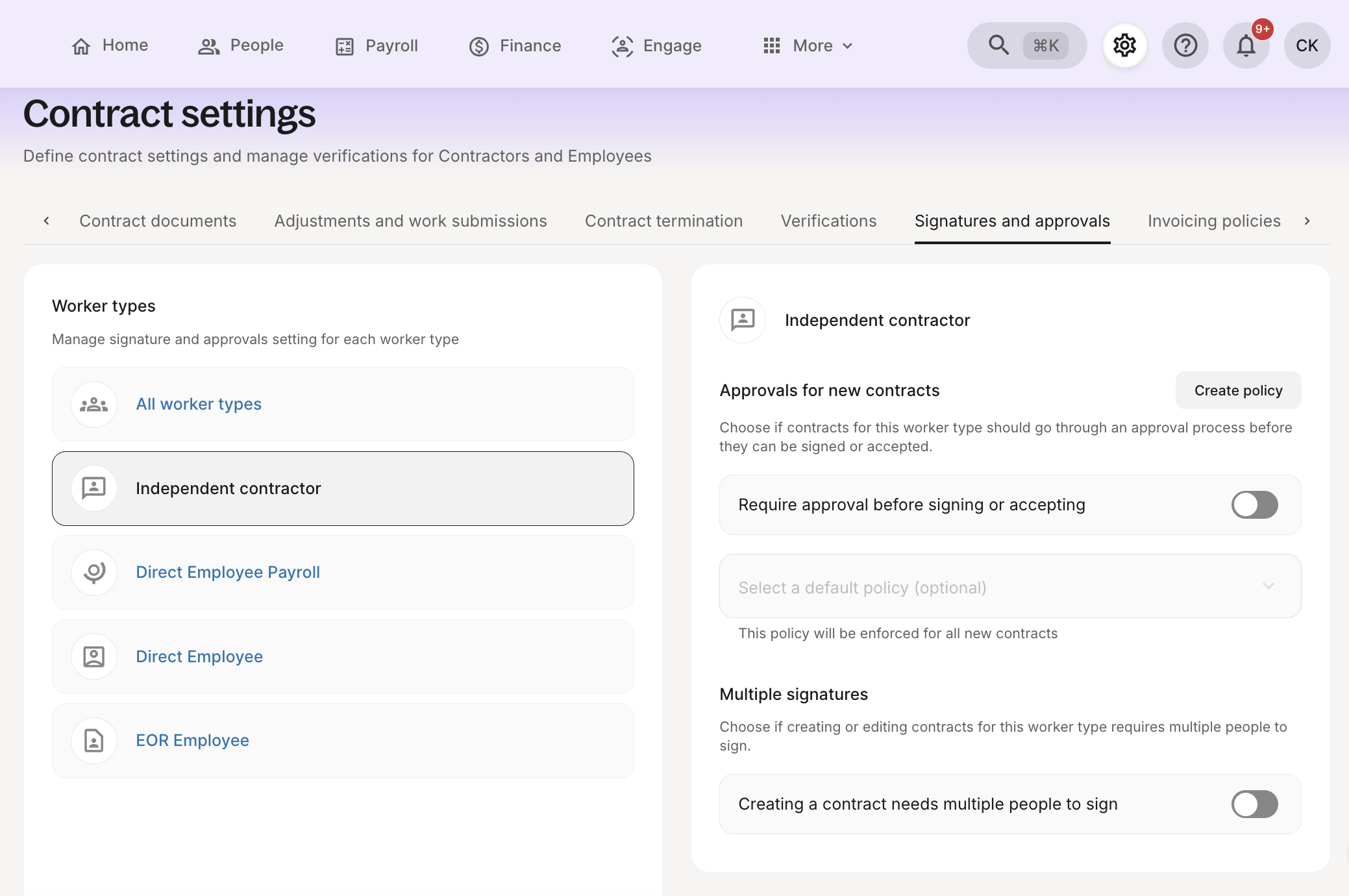Switch to Verifications tab
The width and height of the screenshot is (1349, 896).
coord(828,221)
